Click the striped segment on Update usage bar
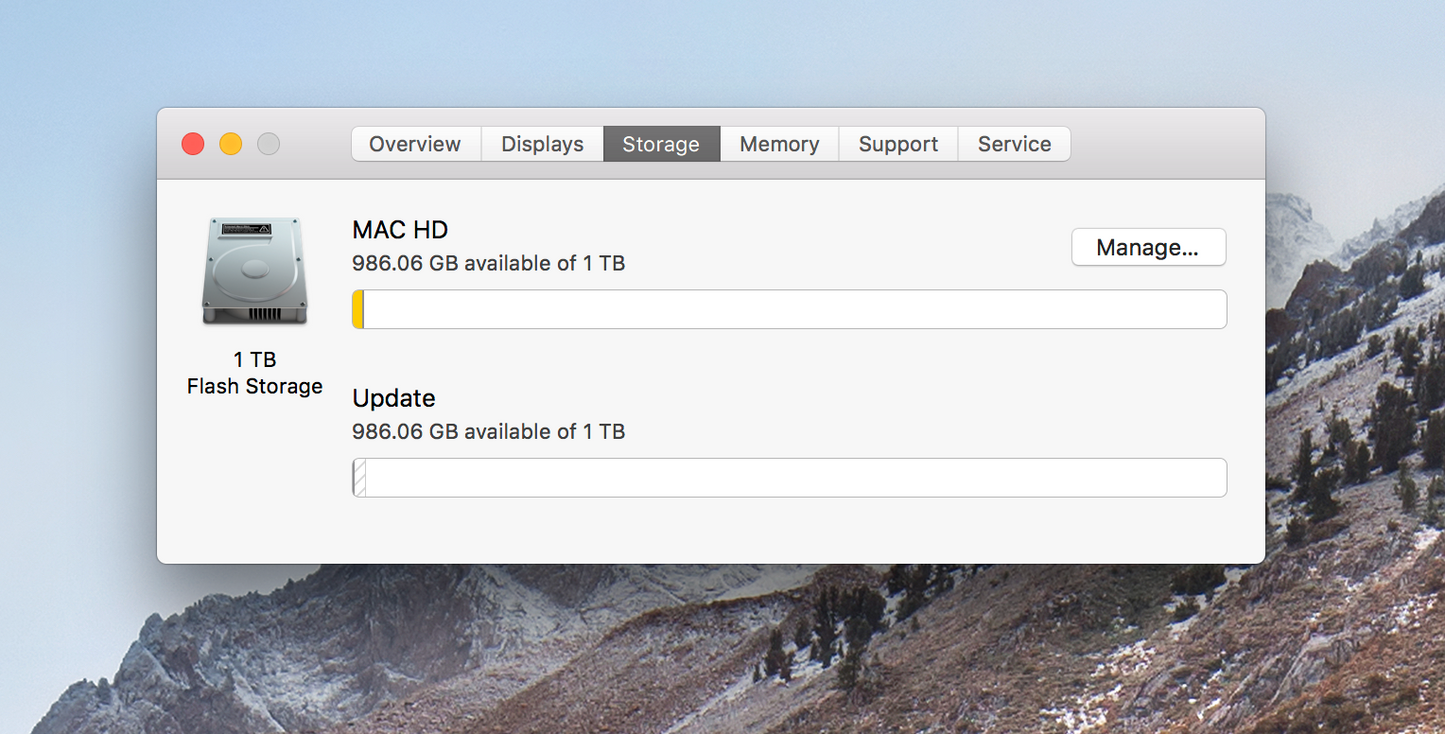Screen dimensions: 1445x734 [x=357, y=477]
